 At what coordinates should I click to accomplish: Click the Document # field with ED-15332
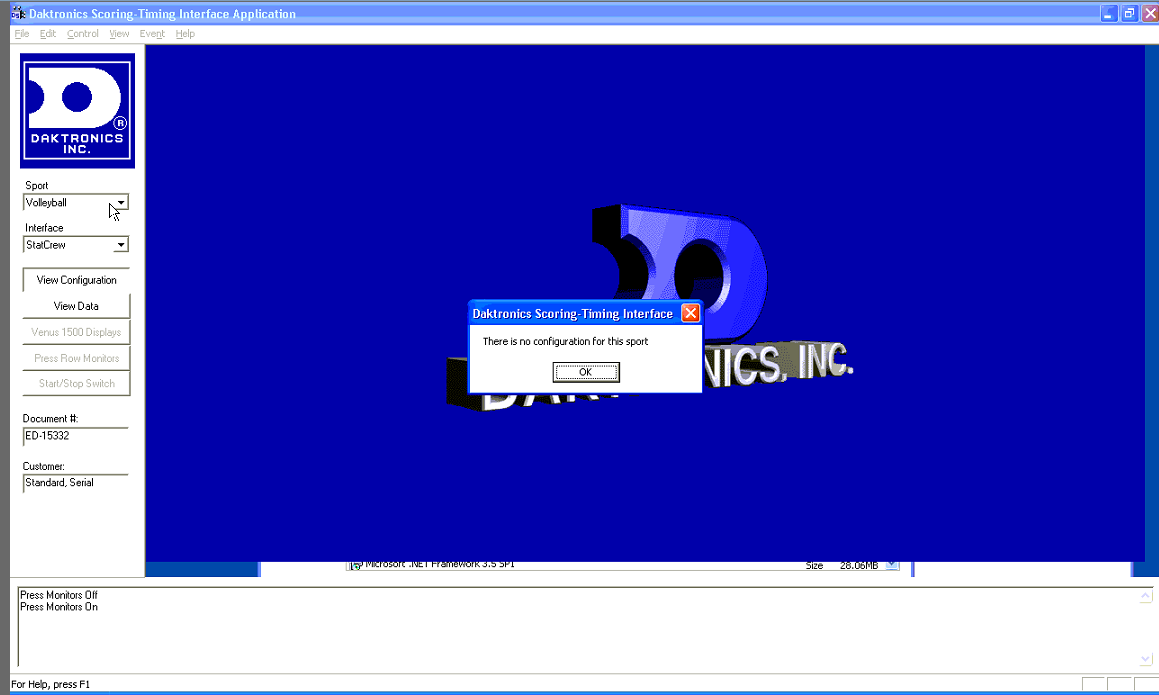pyautogui.click(x=76, y=436)
